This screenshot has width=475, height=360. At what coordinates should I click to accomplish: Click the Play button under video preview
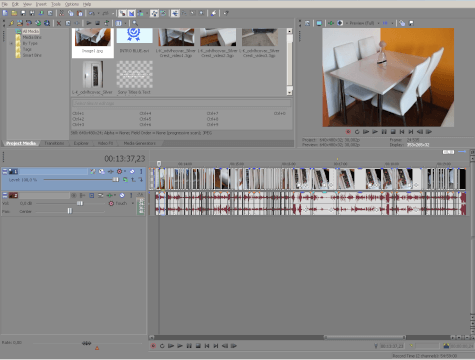pyautogui.click(x=375, y=132)
